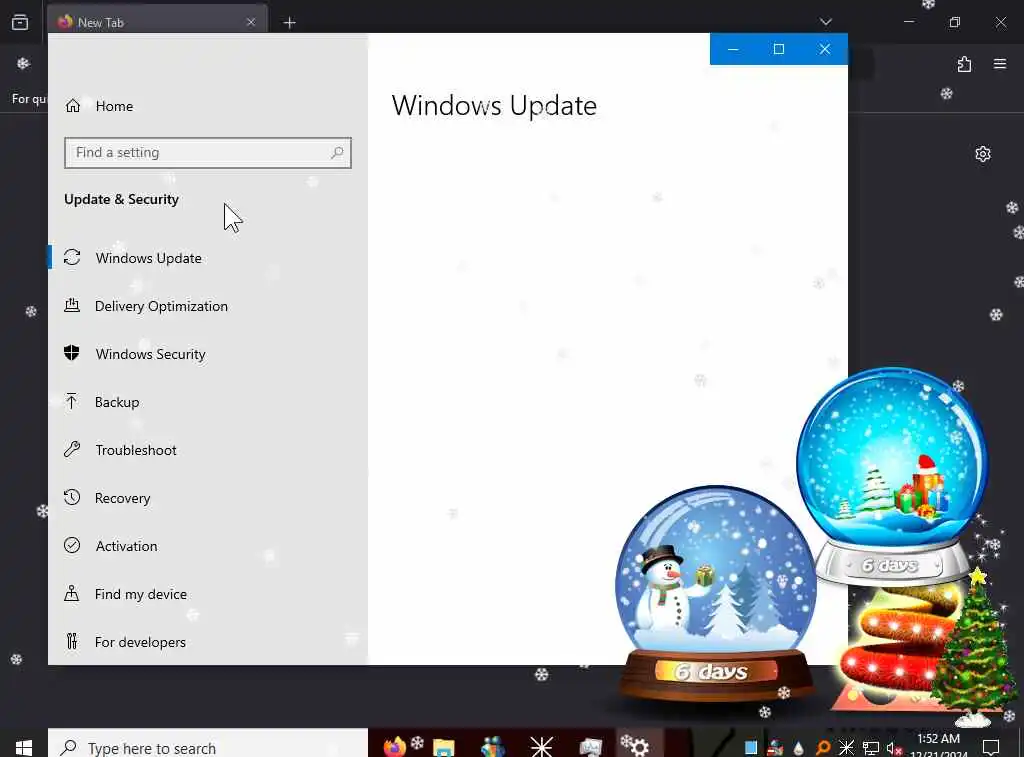The image size is (1024, 757).
Task: Open Firefox hamburger application menu
Action: 1000,64
